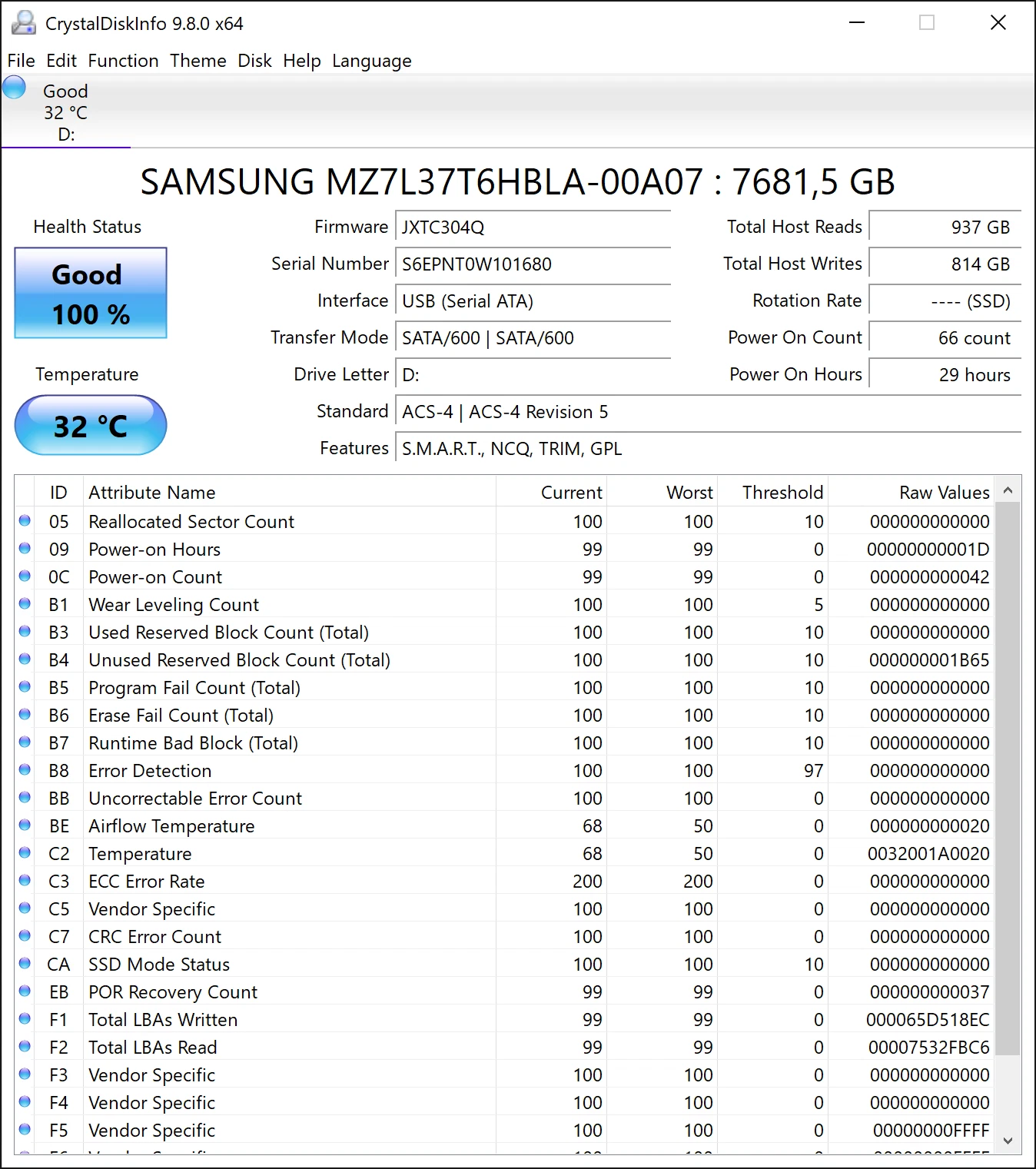
Task: Open the Theme menu
Action: pos(198,61)
